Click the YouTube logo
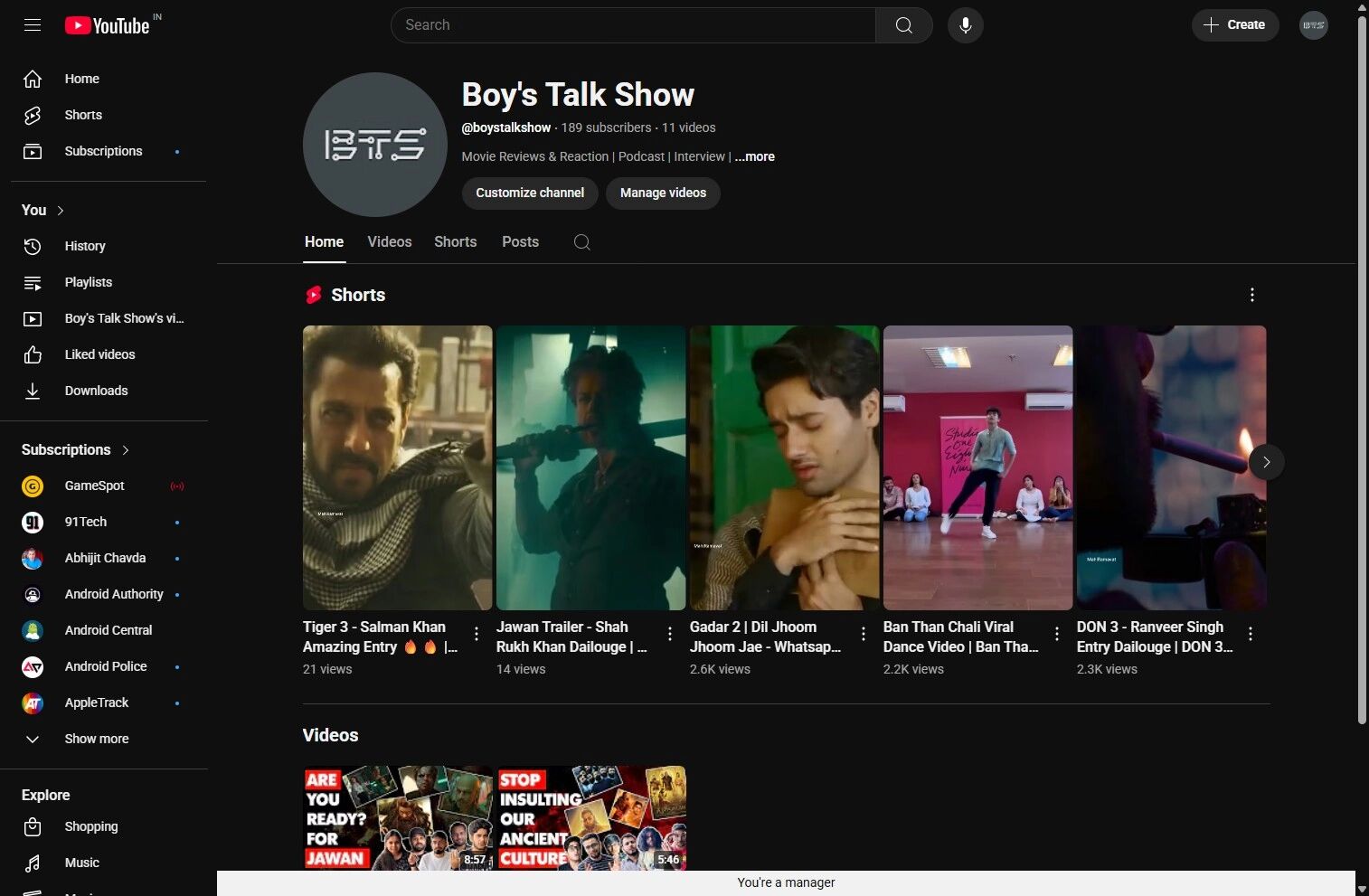 (108, 25)
